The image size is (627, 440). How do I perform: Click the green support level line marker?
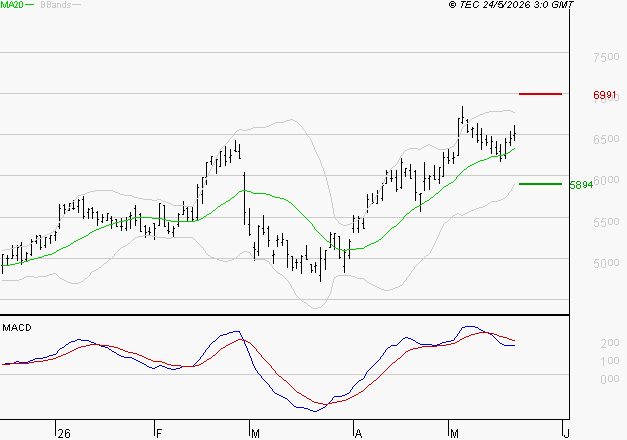pyautogui.click(x=540, y=184)
